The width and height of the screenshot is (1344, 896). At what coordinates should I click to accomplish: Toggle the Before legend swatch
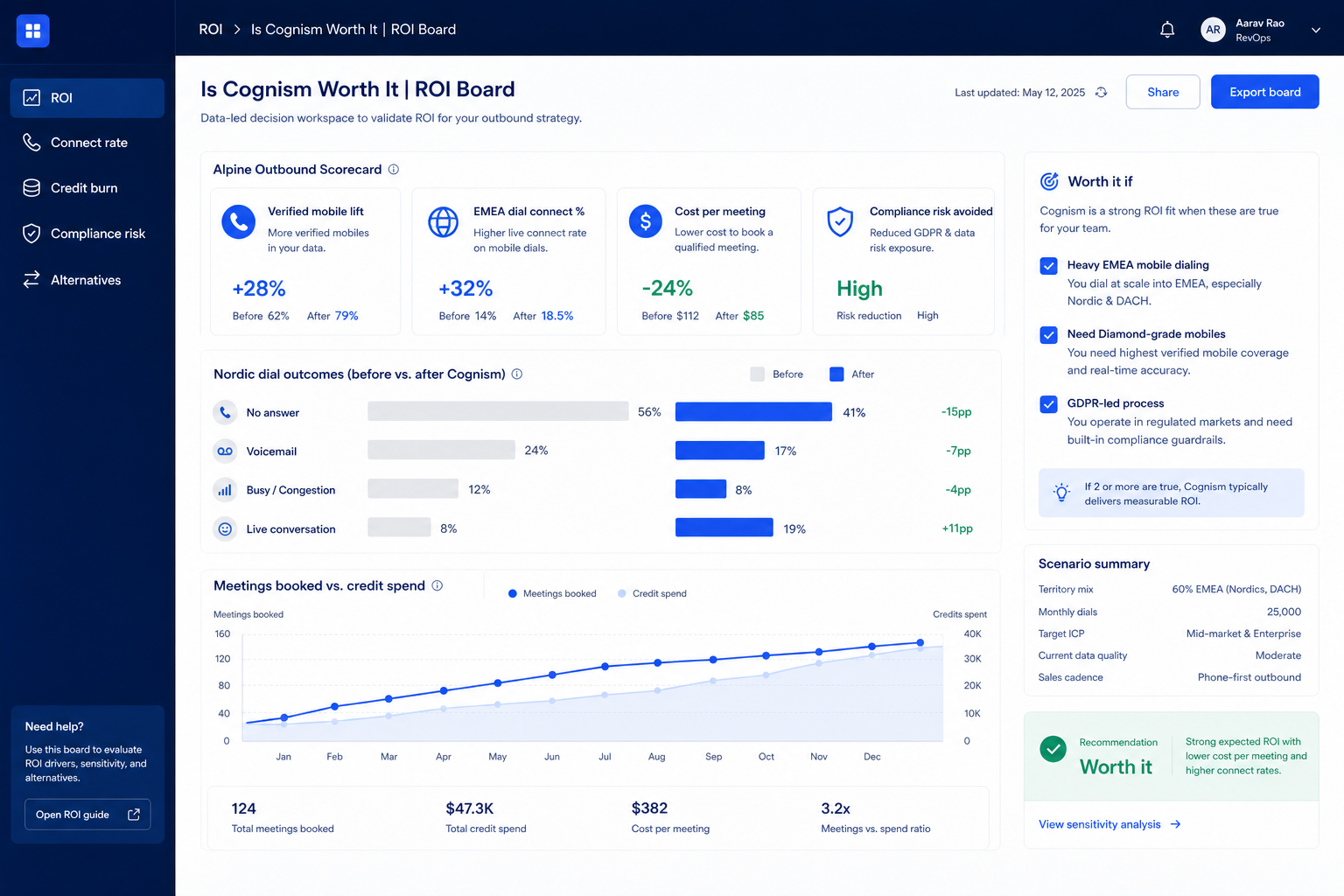point(758,374)
